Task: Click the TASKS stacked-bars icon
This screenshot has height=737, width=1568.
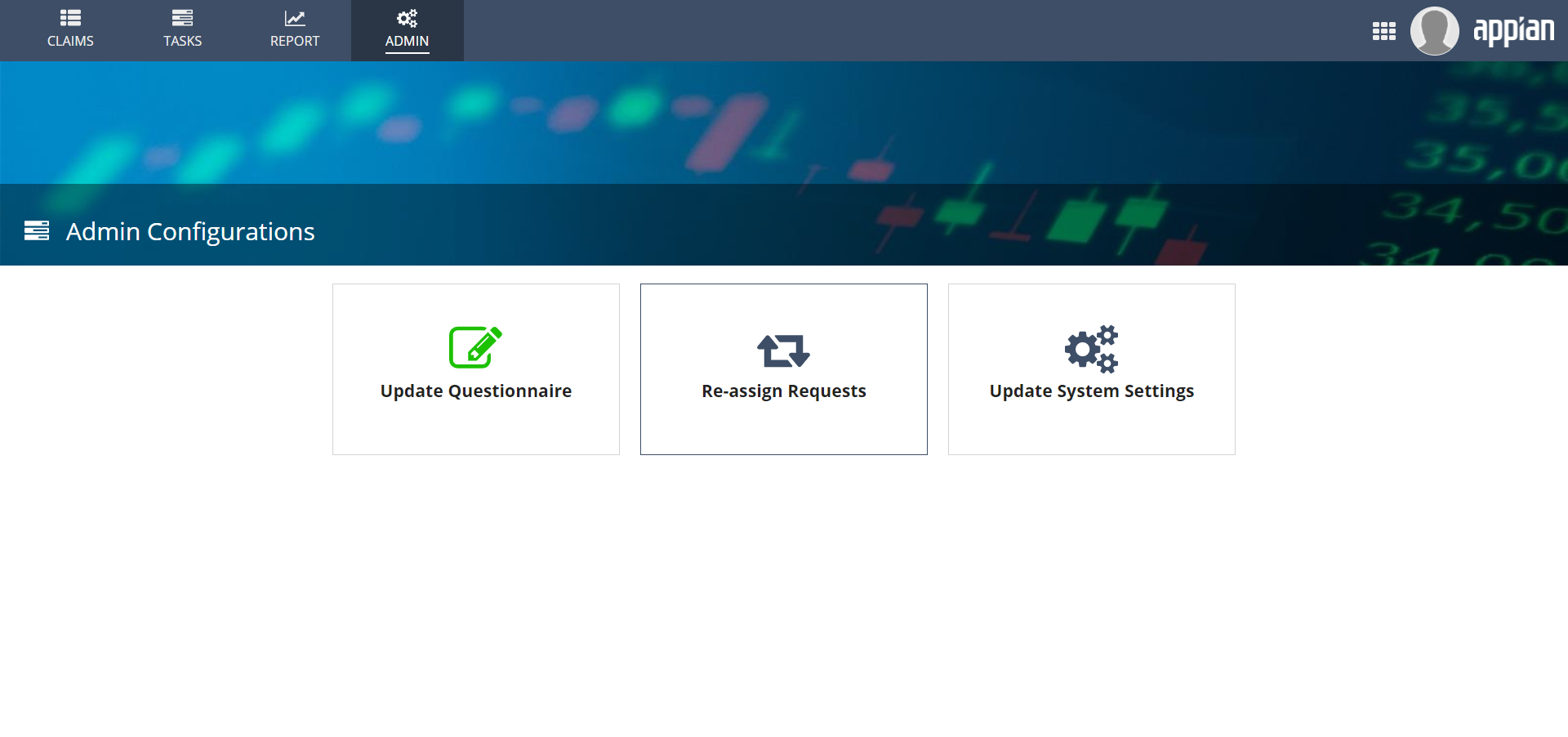Action: [x=182, y=18]
